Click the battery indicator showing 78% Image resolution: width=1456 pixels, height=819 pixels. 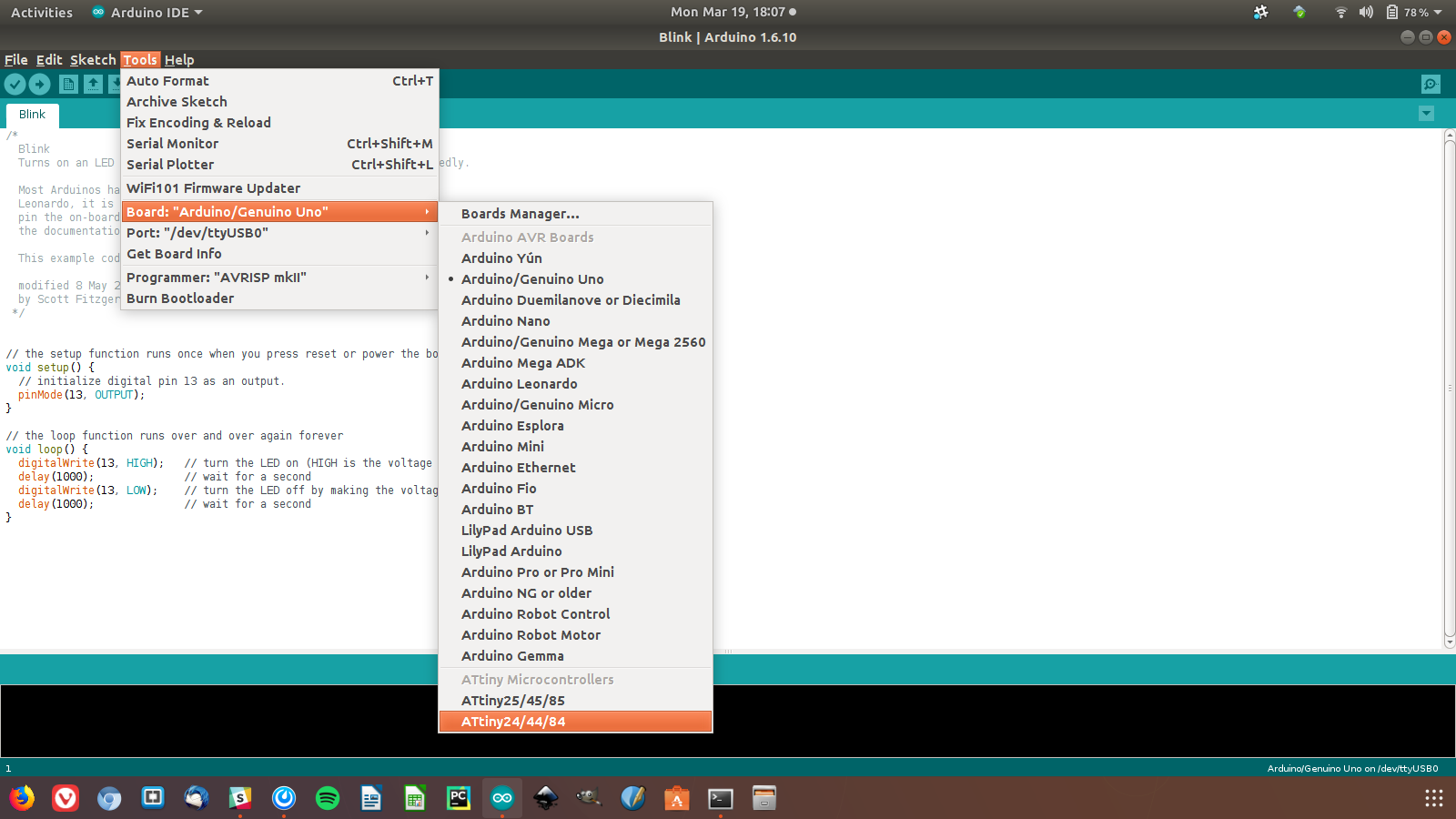pyautogui.click(x=1407, y=12)
